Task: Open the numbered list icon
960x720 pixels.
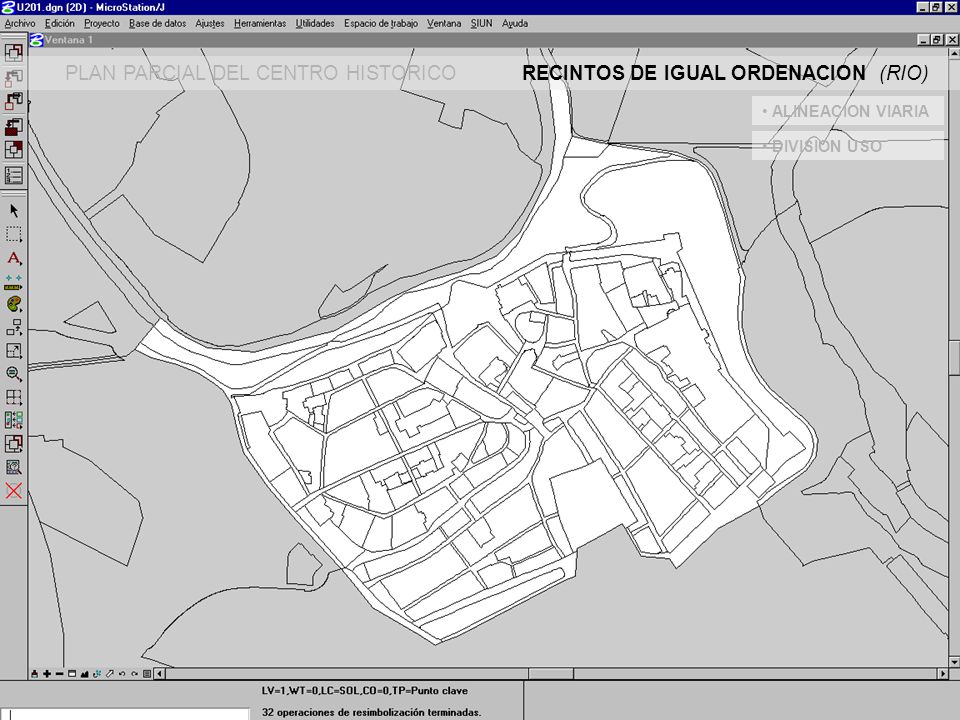Action: 13,175
